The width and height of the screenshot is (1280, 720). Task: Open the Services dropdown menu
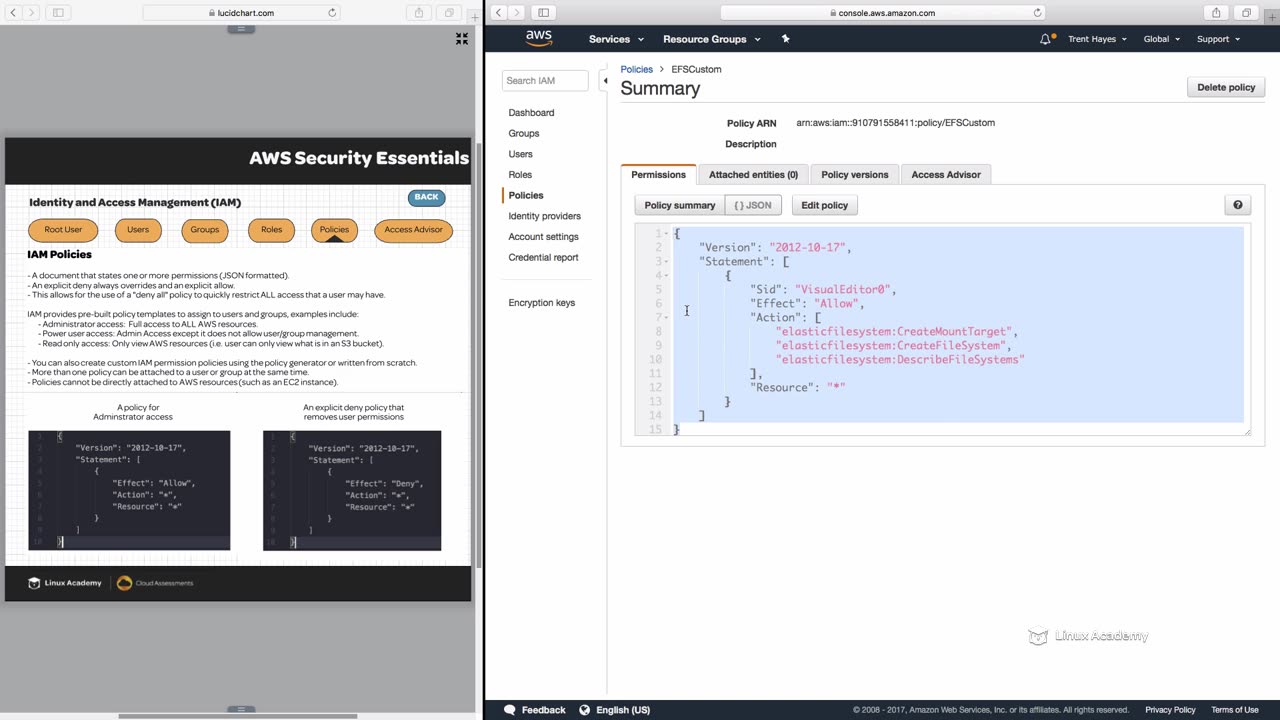point(616,39)
